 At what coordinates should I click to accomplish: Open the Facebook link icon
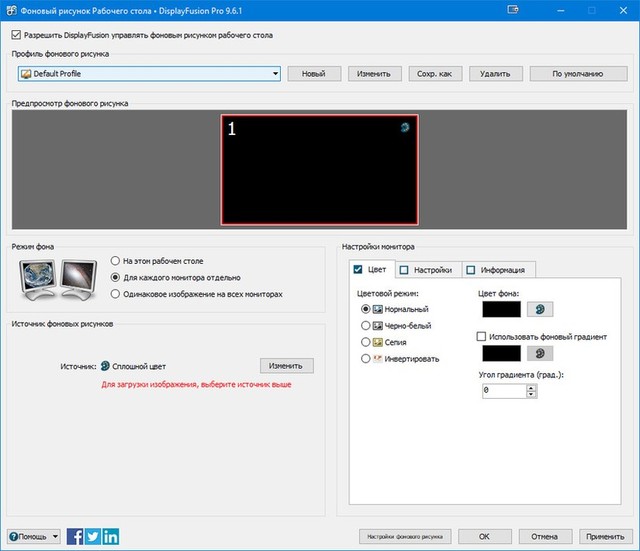tap(75, 537)
